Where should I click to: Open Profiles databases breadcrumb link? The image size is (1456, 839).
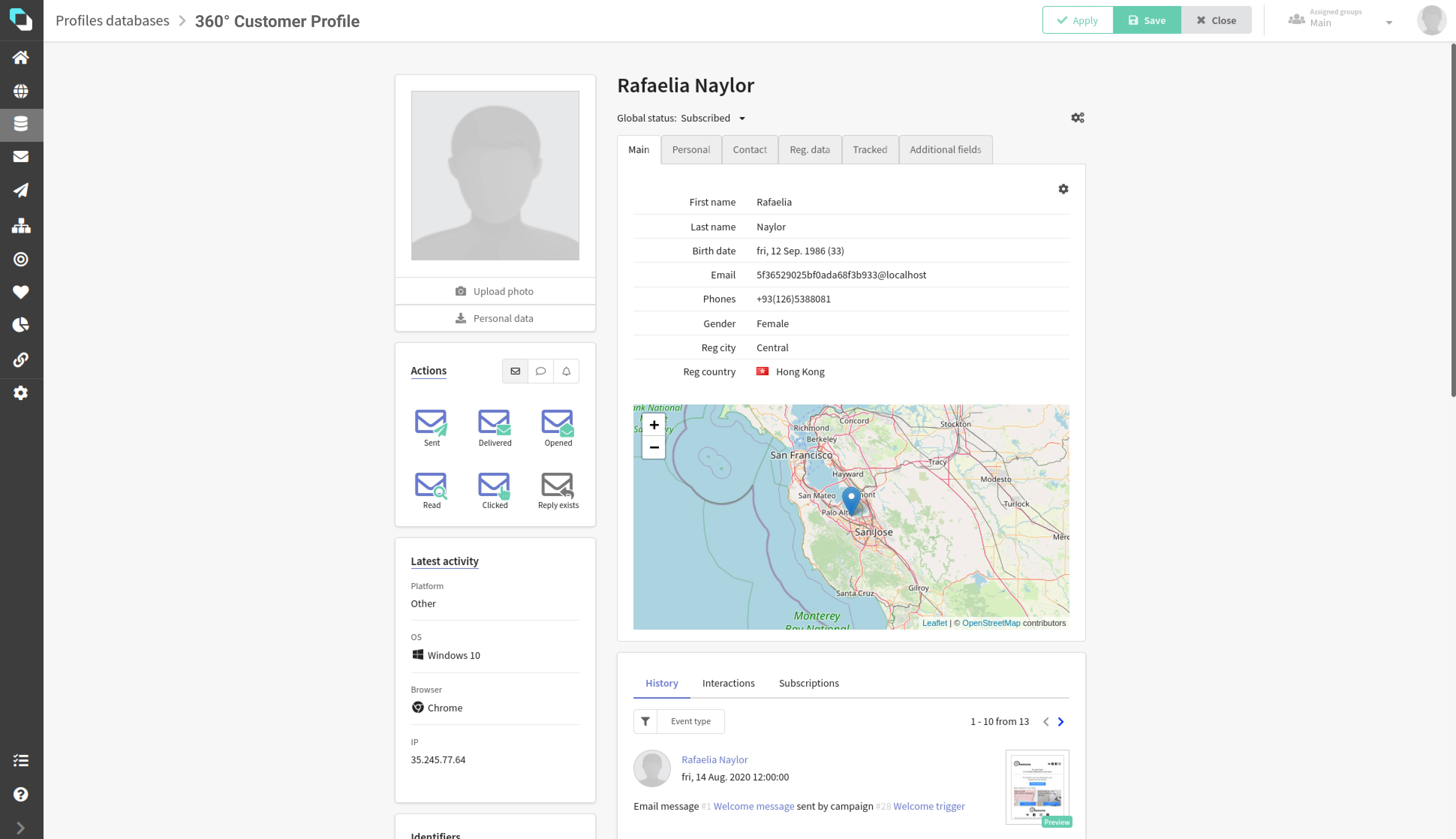click(x=112, y=21)
